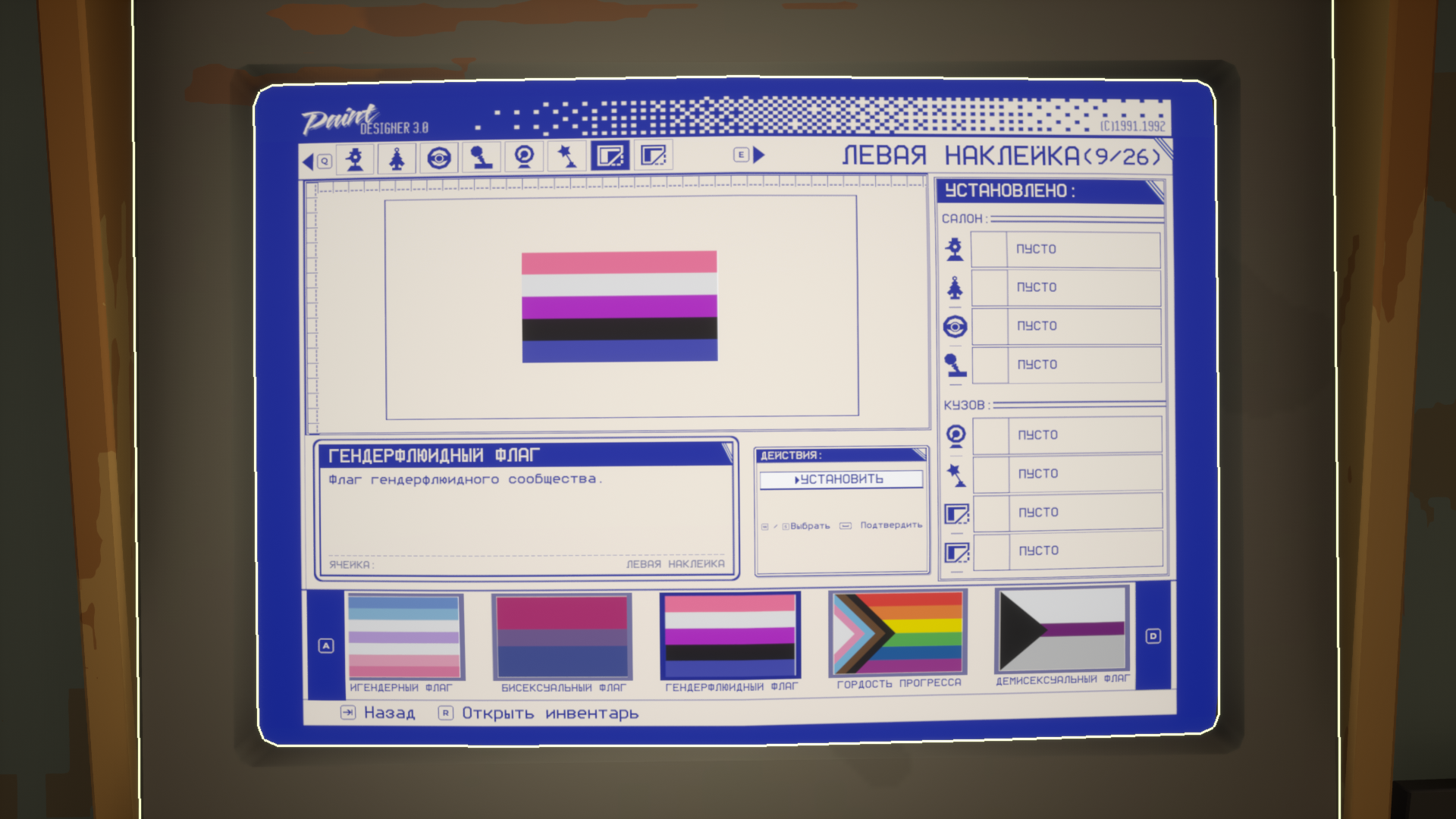The width and height of the screenshot is (1456, 819).
Task: Choose the Бисексуальный флаг thumbnail
Action: (x=562, y=637)
